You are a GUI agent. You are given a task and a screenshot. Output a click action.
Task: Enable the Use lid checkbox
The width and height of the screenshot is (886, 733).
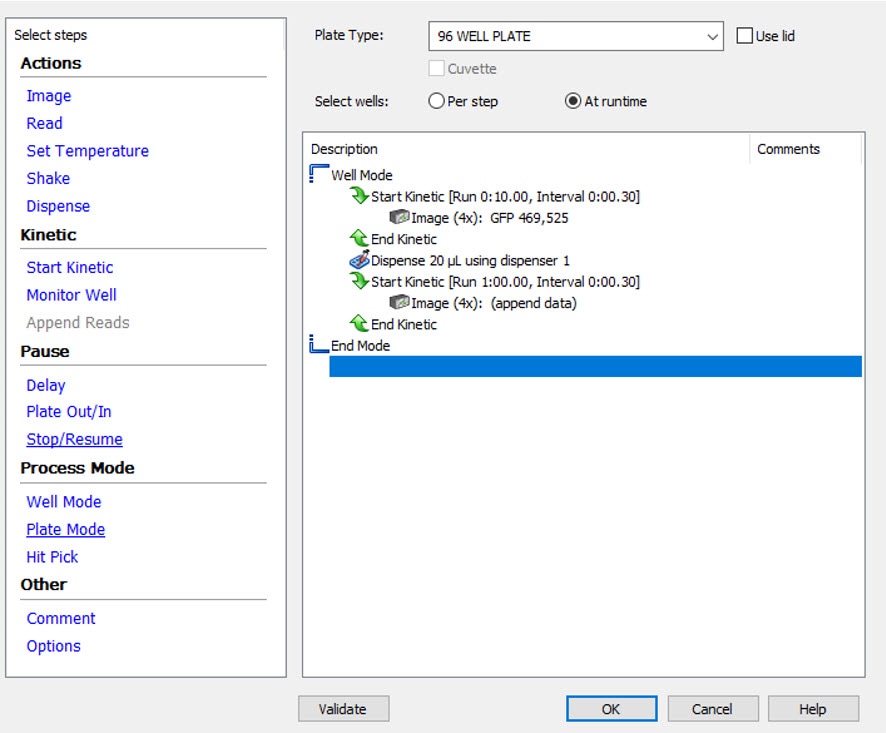pyautogui.click(x=744, y=36)
